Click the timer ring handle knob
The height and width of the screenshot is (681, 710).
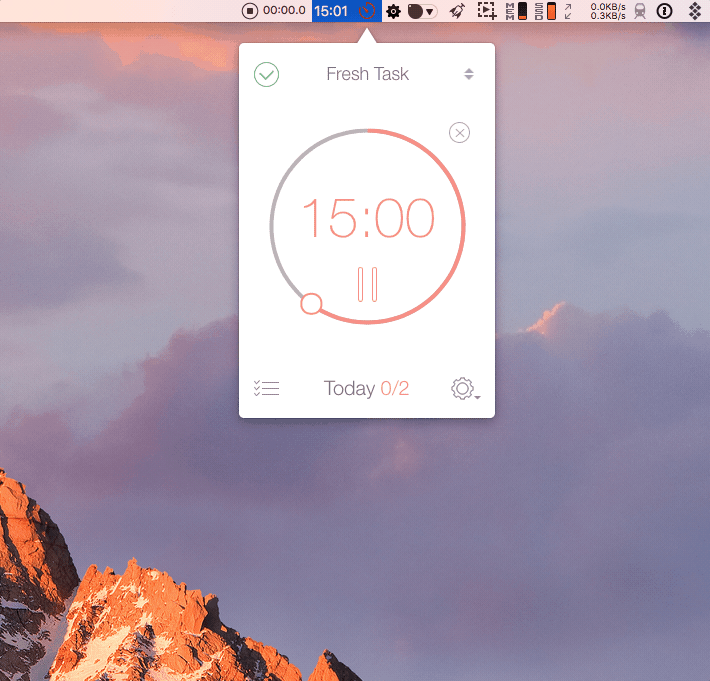click(311, 304)
